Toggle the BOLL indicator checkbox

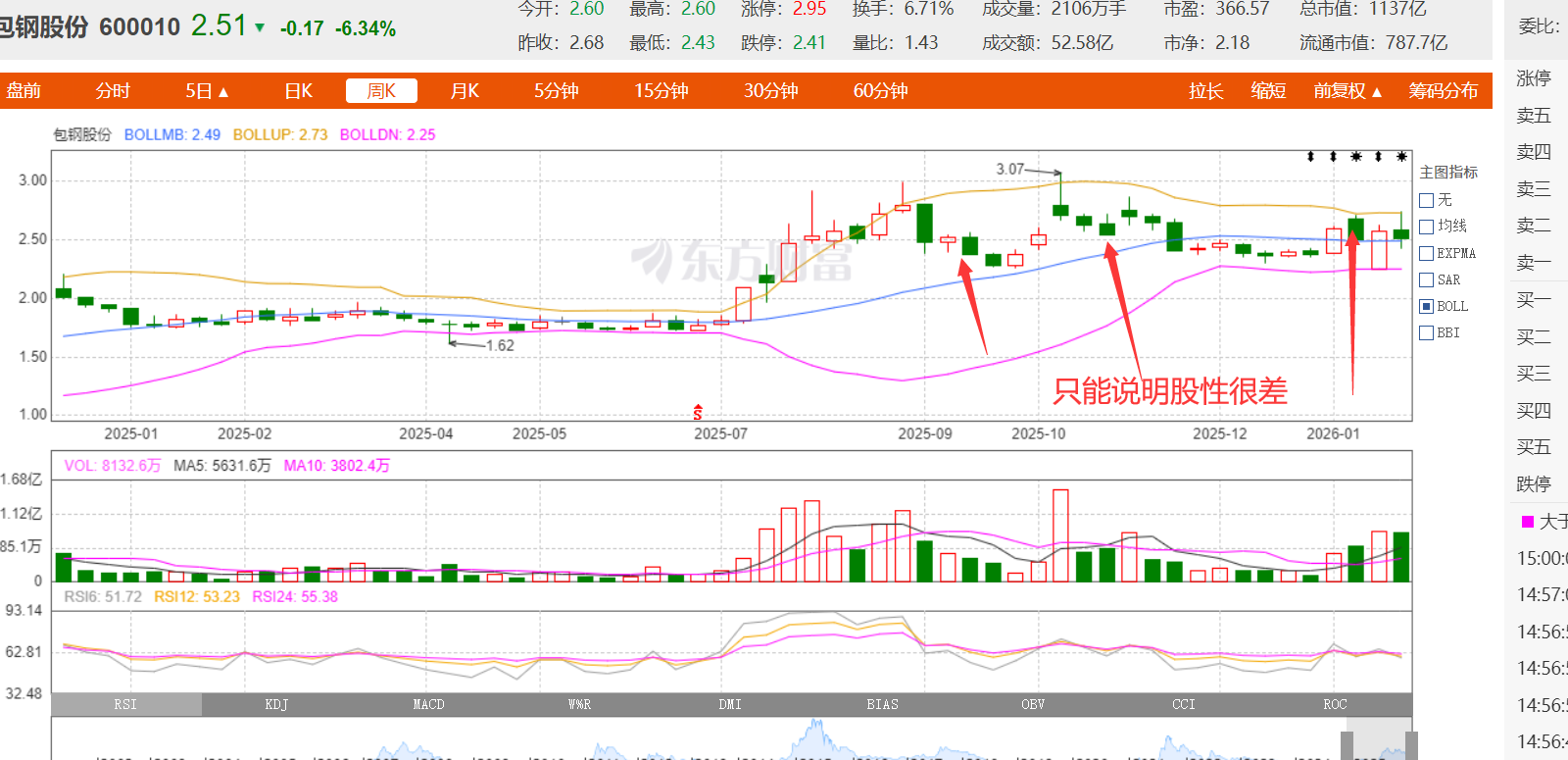pyautogui.click(x=1427, y=306)
